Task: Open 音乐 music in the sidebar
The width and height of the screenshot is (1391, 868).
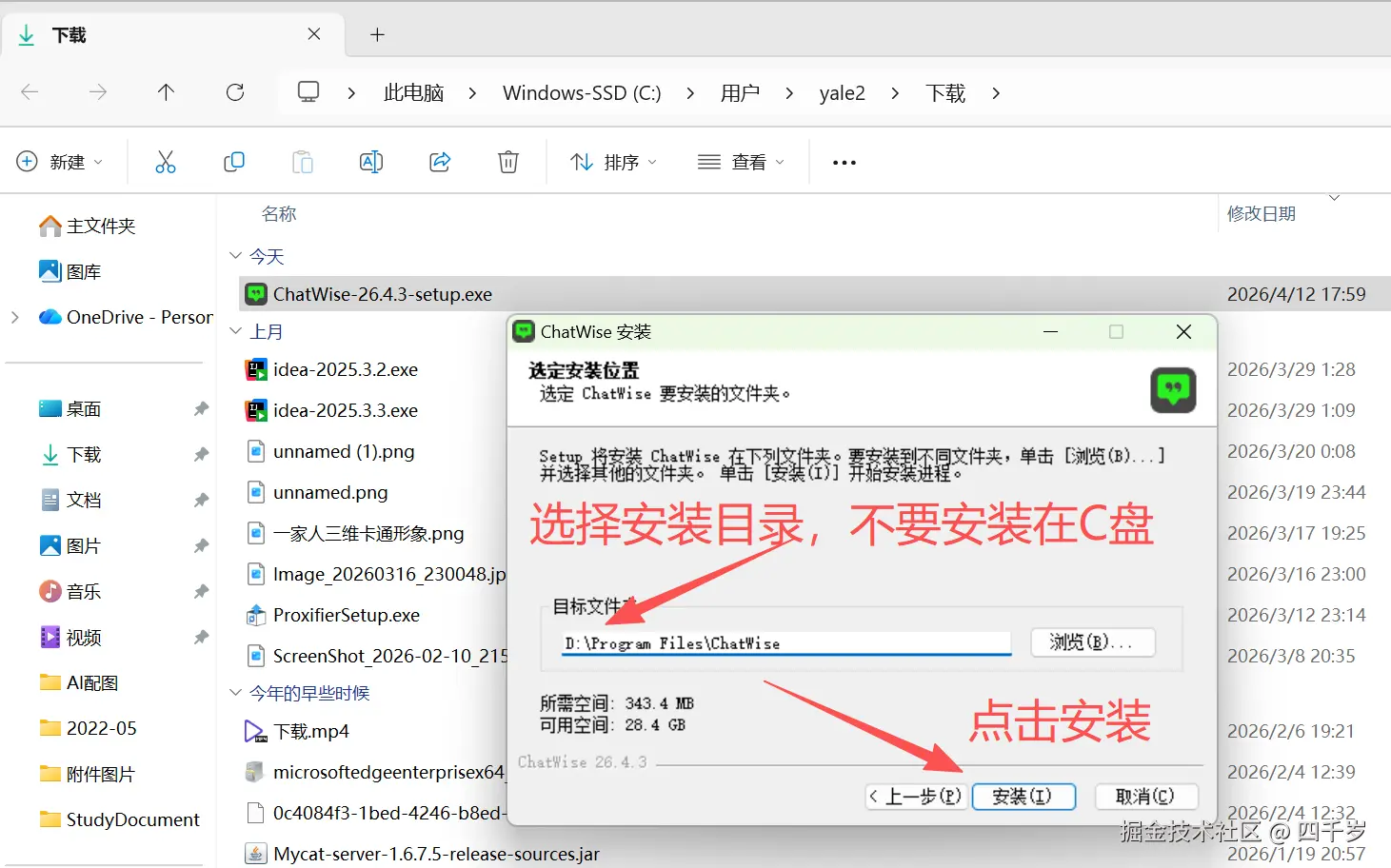Action: click(x=70, y=591)
